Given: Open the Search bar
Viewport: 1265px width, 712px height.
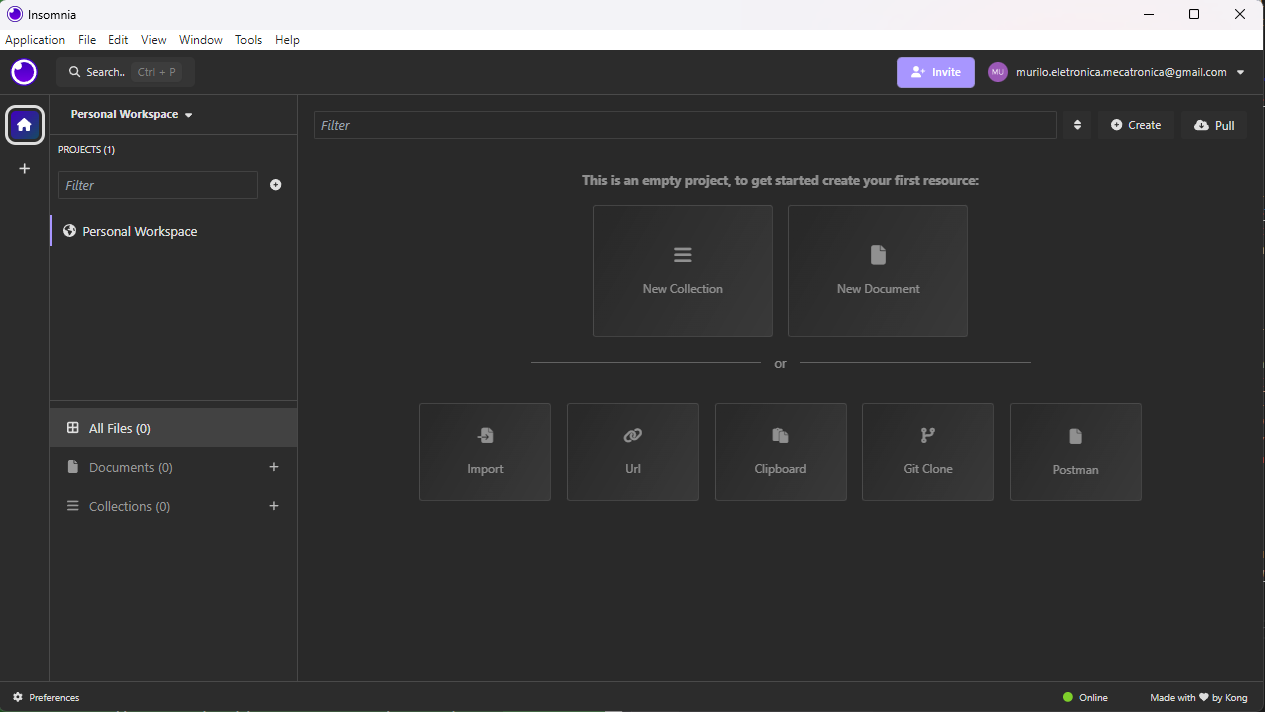Looking at the screenshot, I should 125,72.
